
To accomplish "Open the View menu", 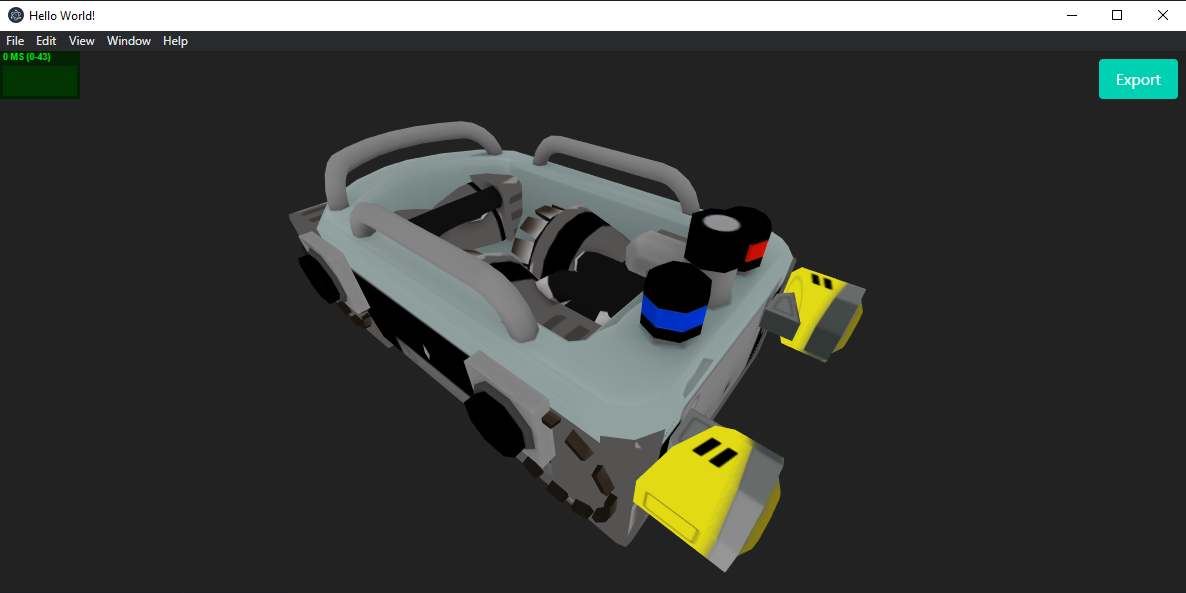I will [81, 41].
